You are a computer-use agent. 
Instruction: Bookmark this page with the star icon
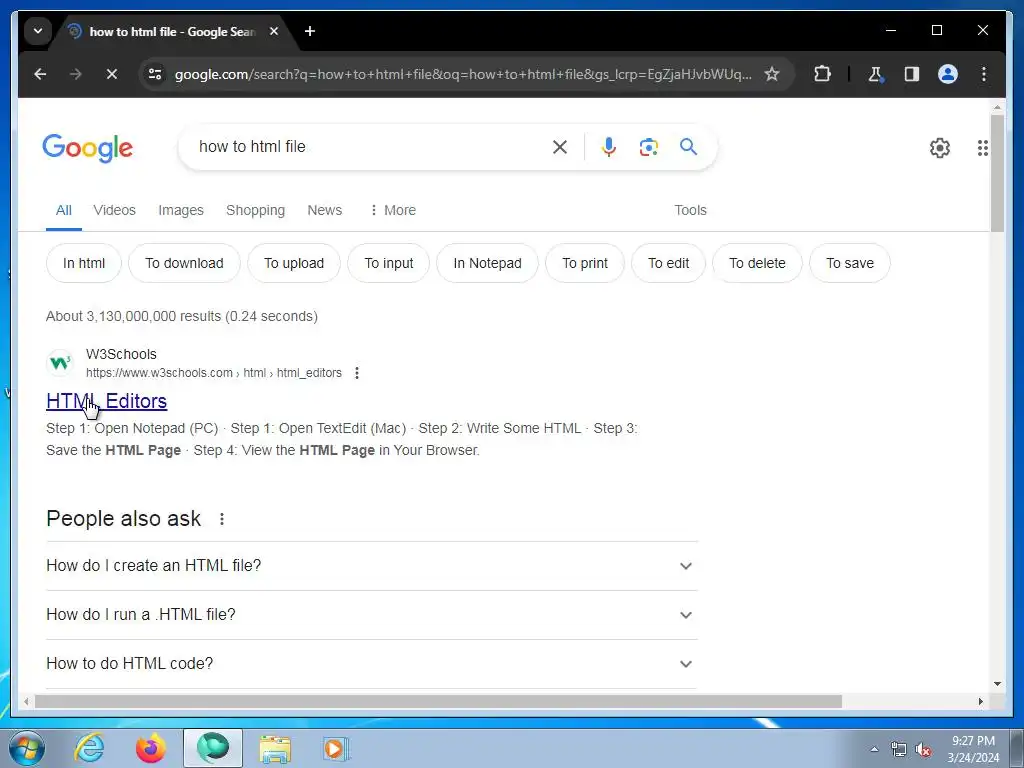(x=772, y=74)
